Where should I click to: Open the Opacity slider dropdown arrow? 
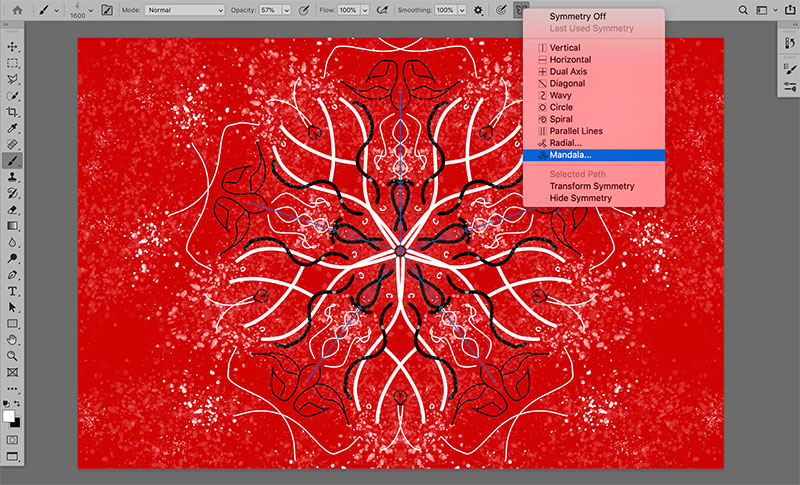(287, 10)
